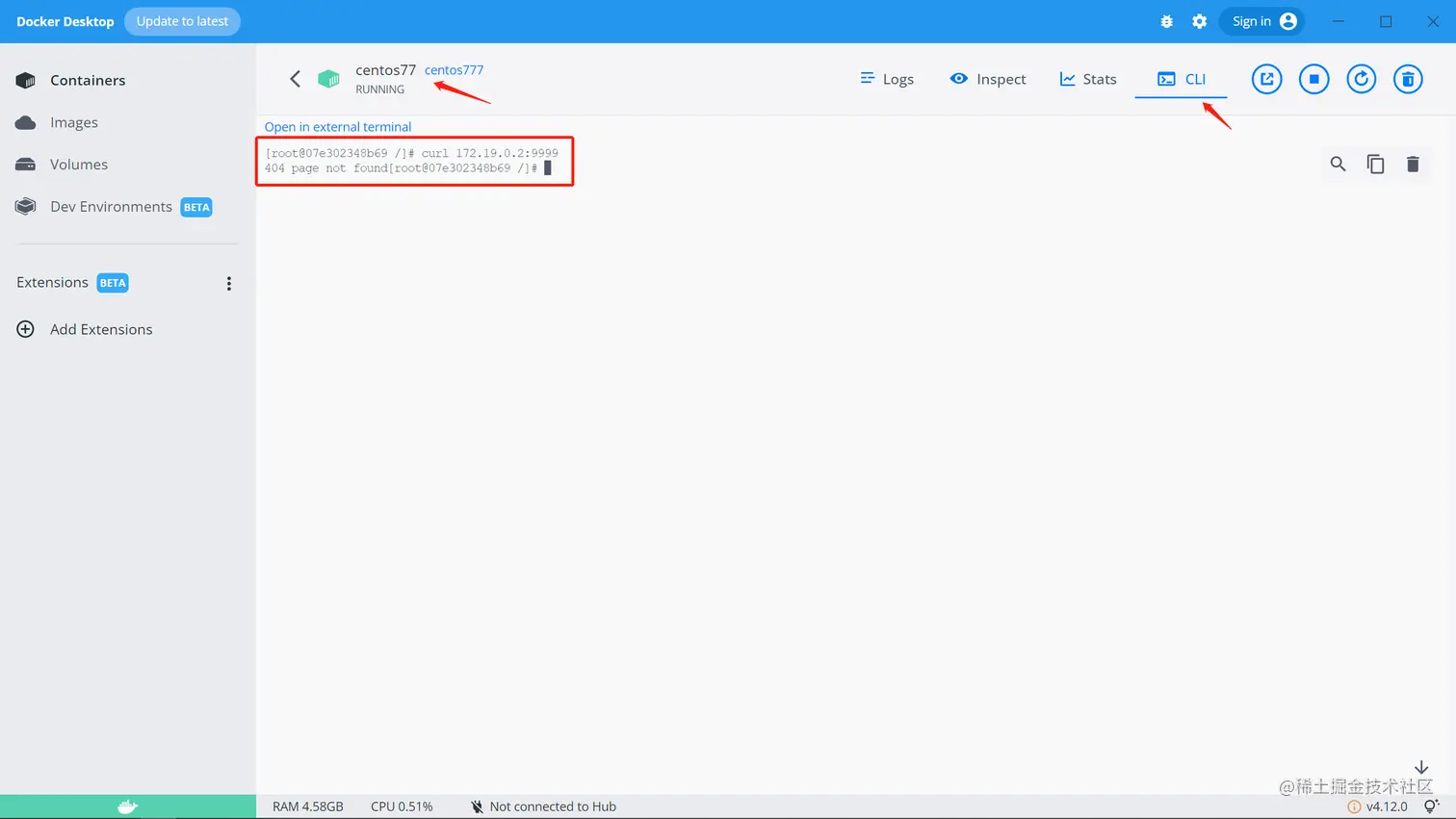Click the Docker whale status icon
This screenshot has width=1456, height=819.
coord(128,806)
